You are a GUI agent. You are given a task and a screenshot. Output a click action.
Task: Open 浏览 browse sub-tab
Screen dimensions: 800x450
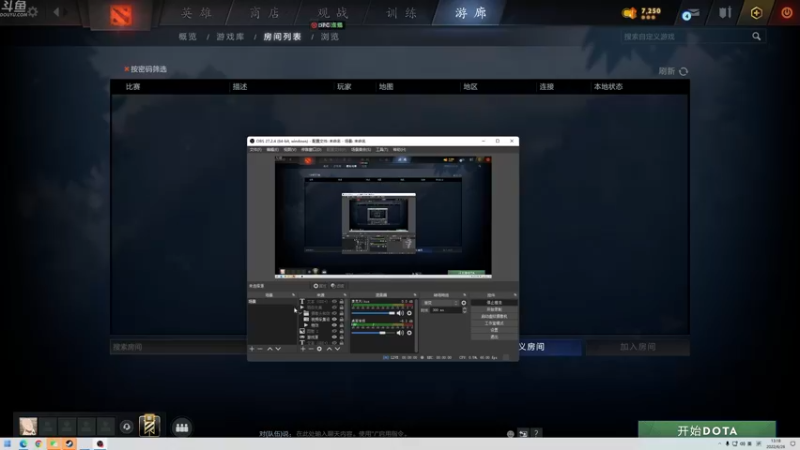[x=330, y=37]
